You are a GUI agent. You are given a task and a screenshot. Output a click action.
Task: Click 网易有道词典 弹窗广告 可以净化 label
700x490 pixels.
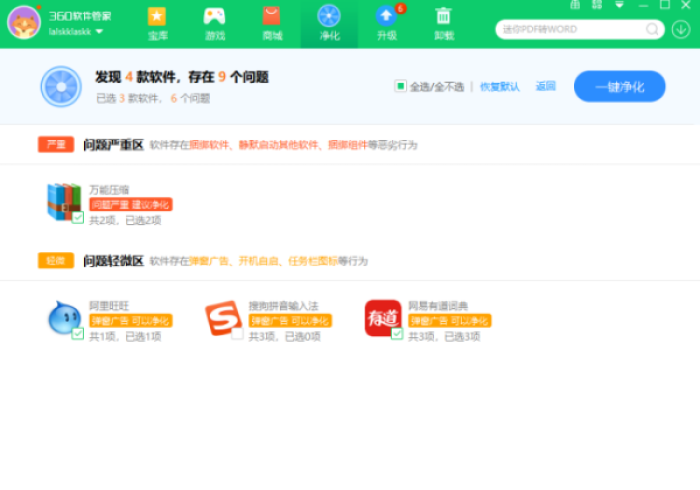click(450, 321)
